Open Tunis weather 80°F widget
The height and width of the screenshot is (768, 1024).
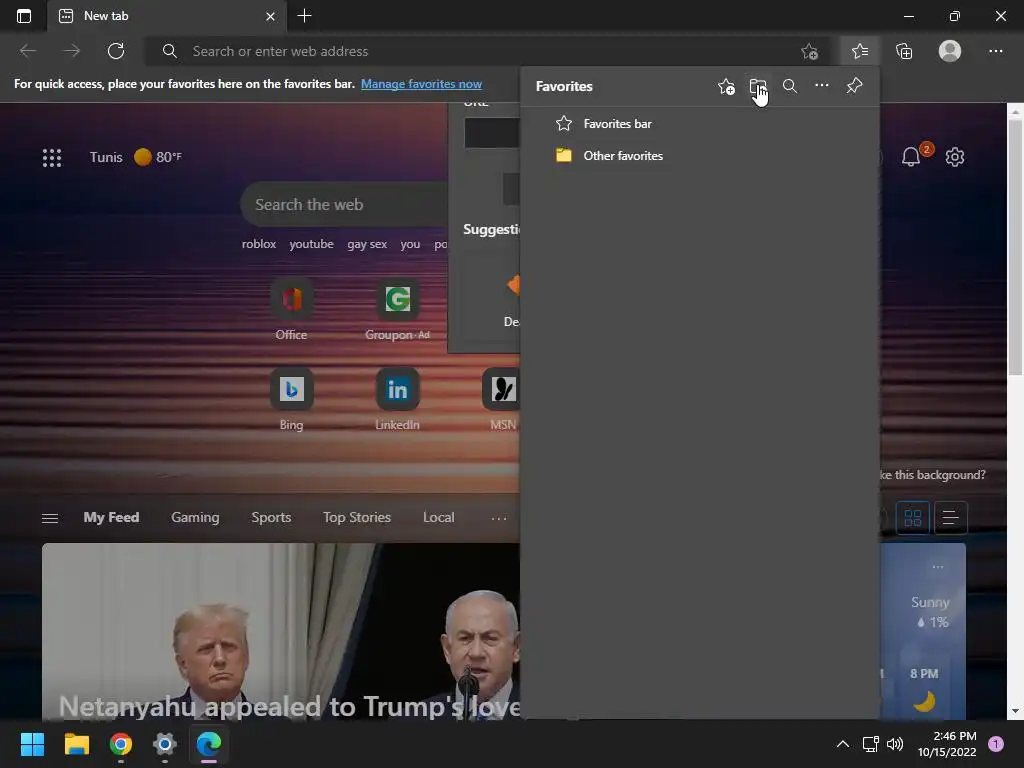(x=136, y=157)
